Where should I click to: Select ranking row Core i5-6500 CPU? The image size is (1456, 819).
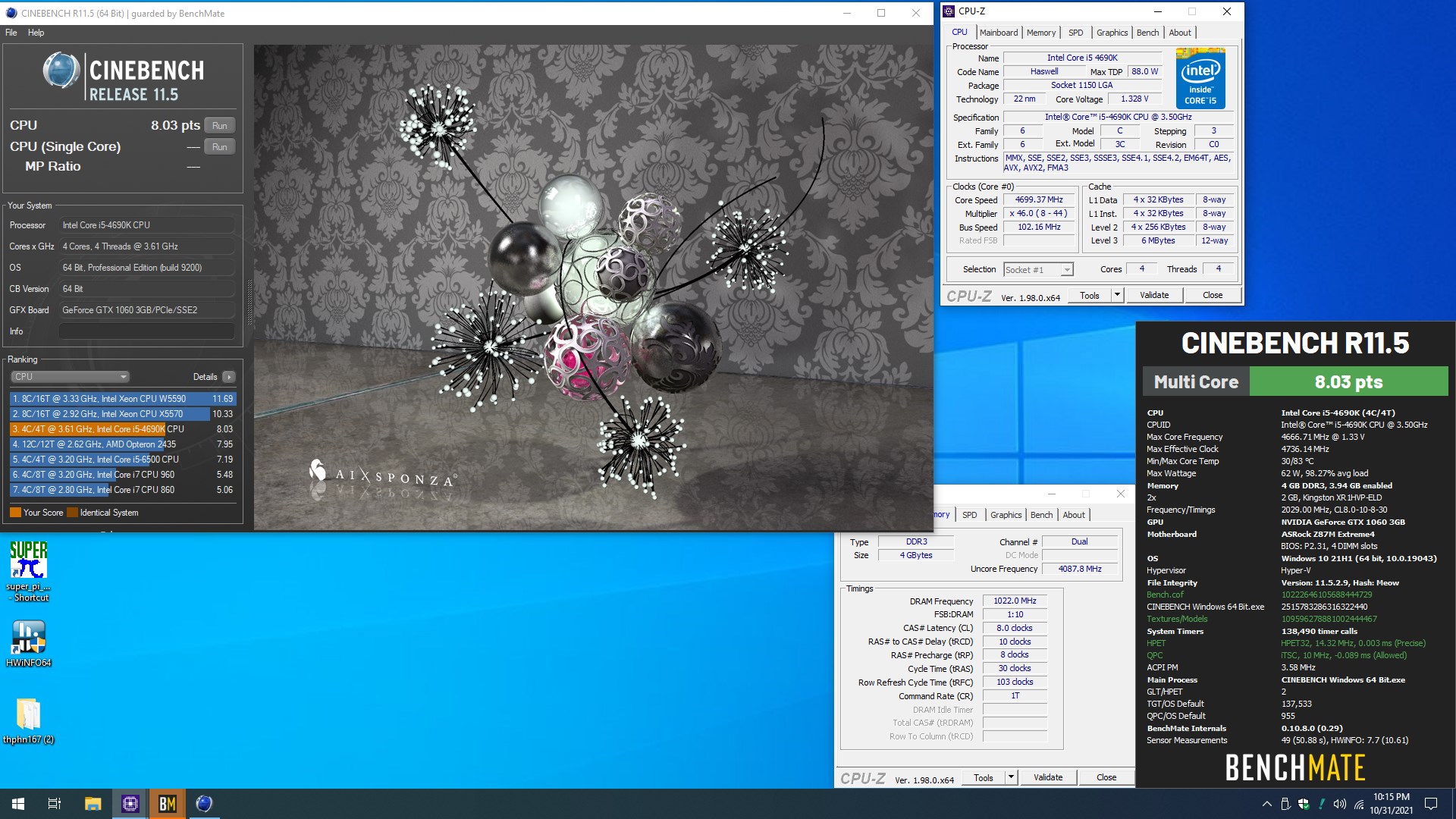[x=123, y=459]
